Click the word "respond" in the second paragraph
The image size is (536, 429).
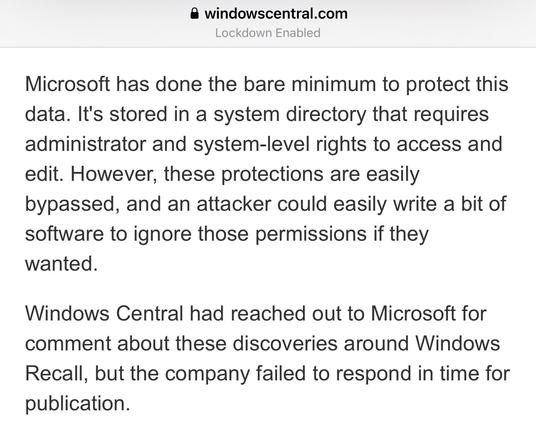(373, 374)
